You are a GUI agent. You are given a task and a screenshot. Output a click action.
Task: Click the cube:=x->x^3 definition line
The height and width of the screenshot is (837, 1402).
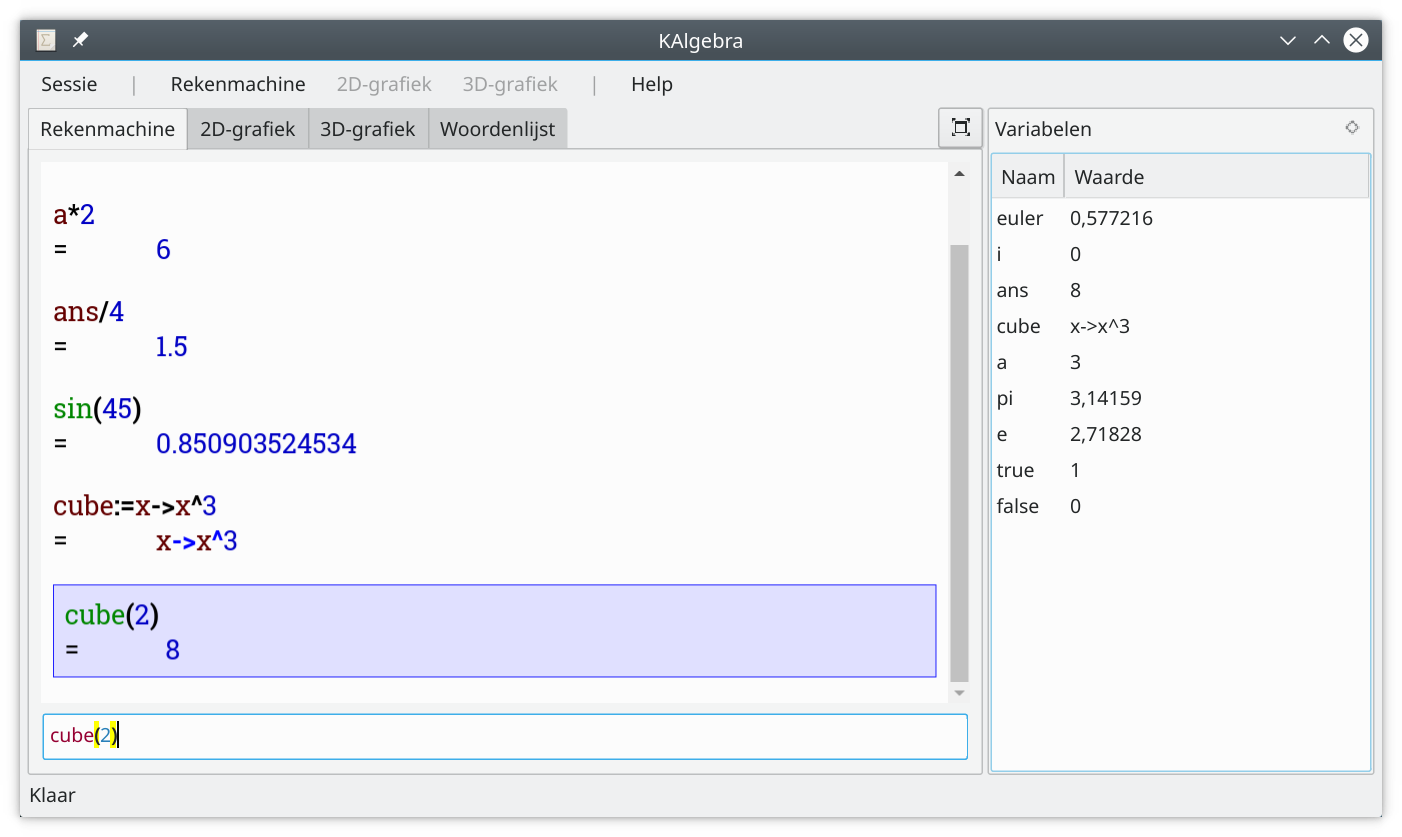(135, 506)
